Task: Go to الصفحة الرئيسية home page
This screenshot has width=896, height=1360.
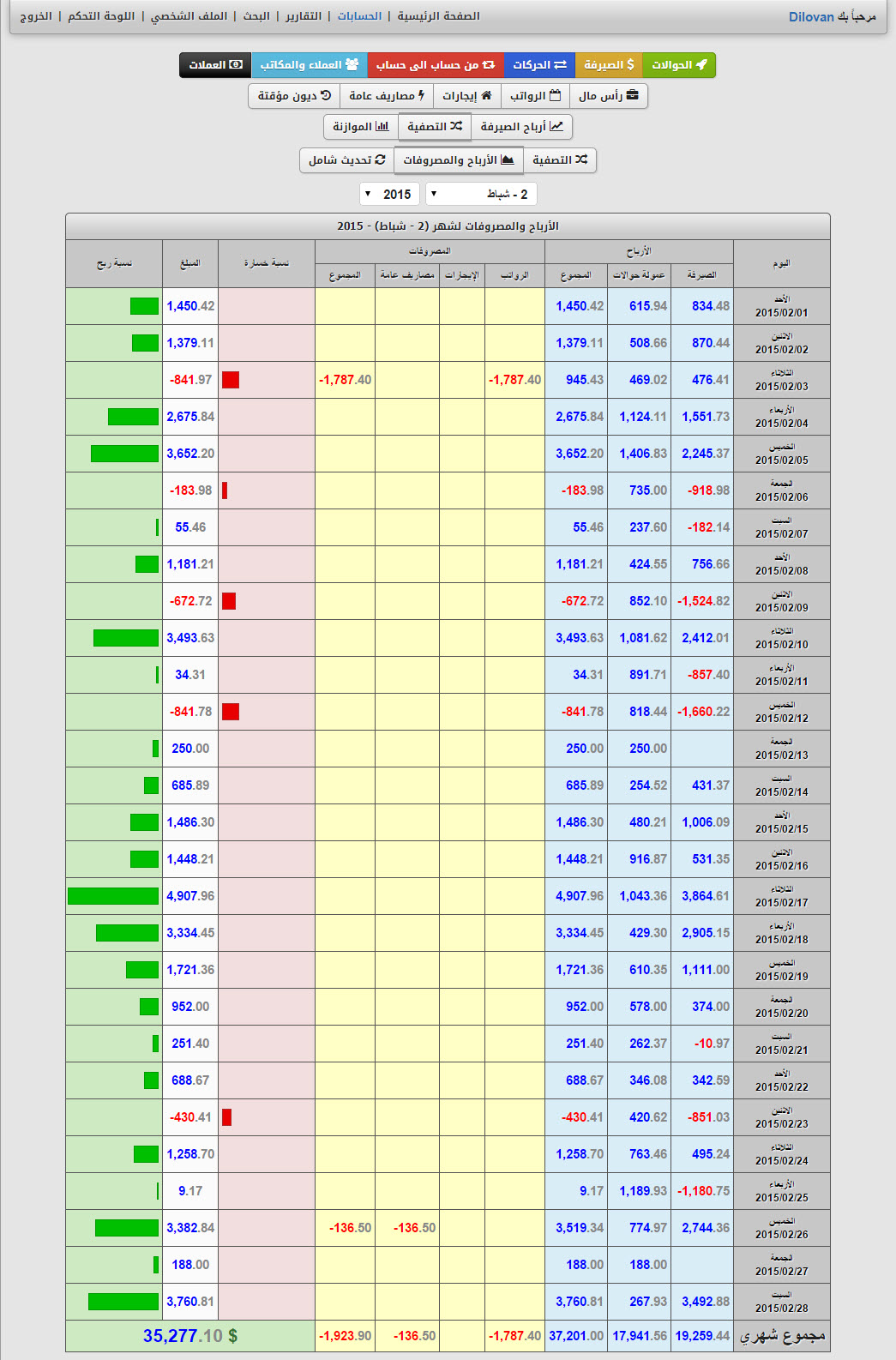Action: 438,16
